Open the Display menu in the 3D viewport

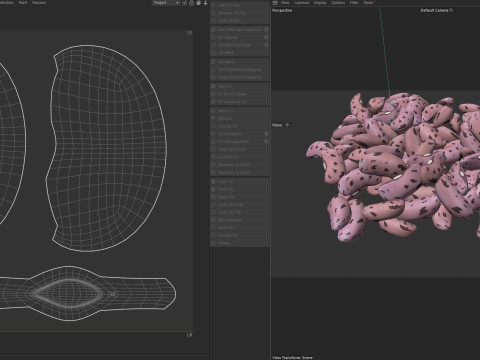click(x=320, y=3)
